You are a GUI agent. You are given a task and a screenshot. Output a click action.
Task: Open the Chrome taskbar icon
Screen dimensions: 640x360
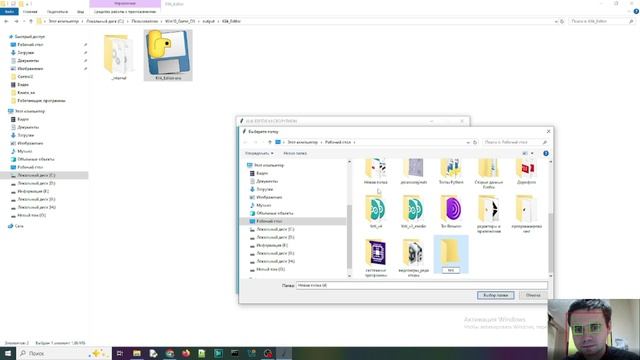tap(169, 353)
